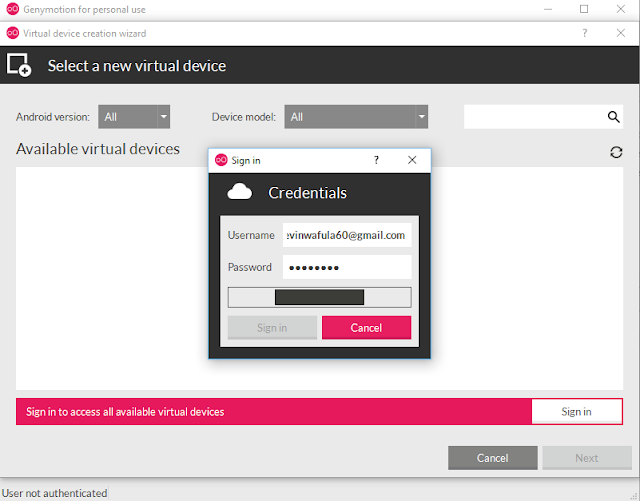Click the sign-in progress bar
The width and height of the screenshot is (640, 501).
pyautogui.click(x=320, y=297)
